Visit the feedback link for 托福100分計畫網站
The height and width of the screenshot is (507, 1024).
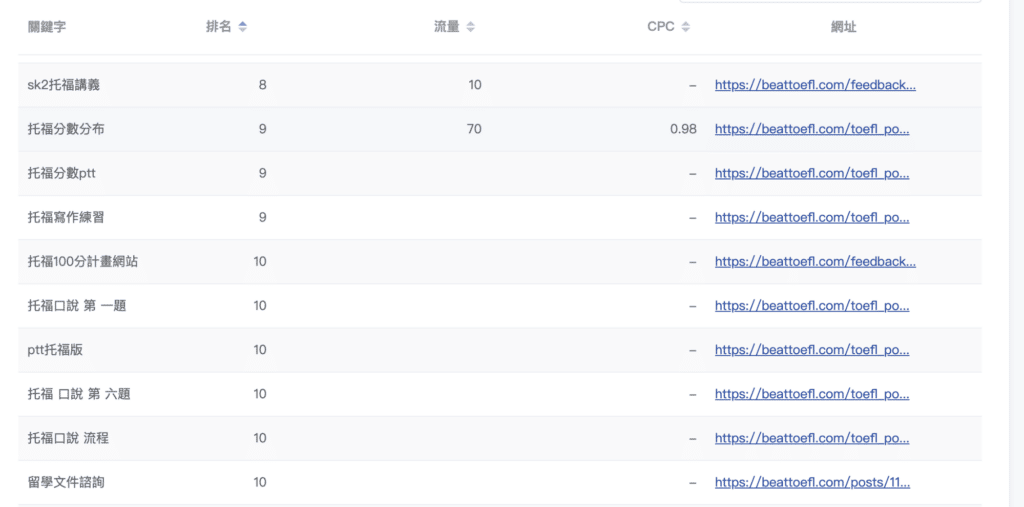(x=814, y=261)
